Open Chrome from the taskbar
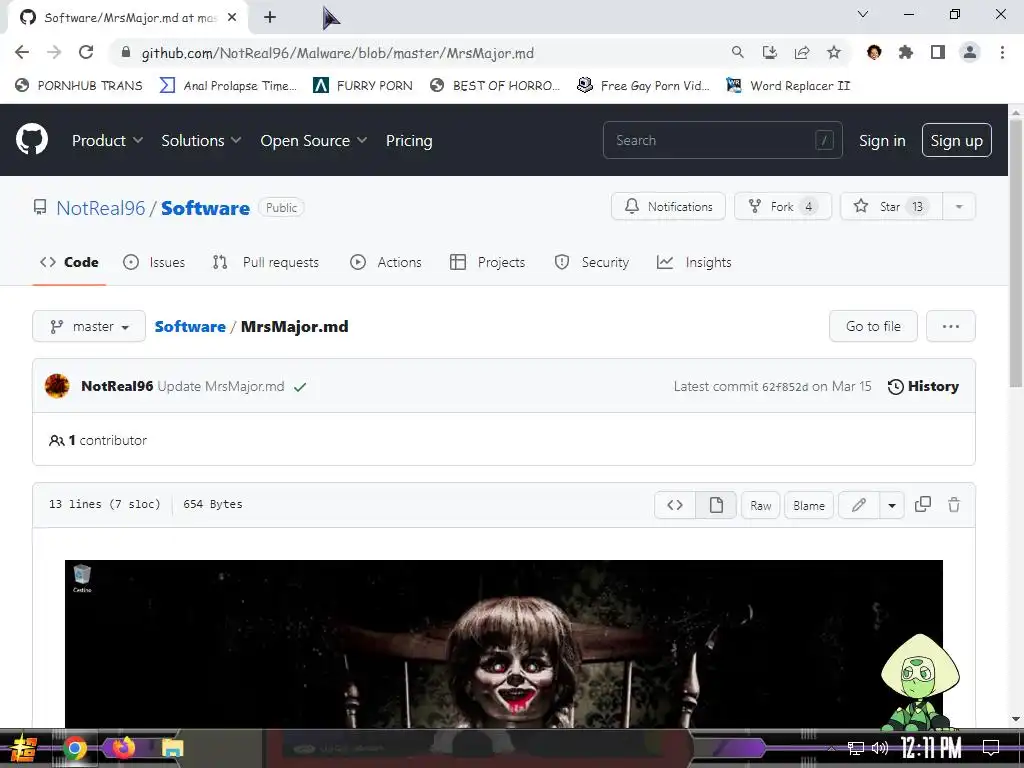 point(74,748)
